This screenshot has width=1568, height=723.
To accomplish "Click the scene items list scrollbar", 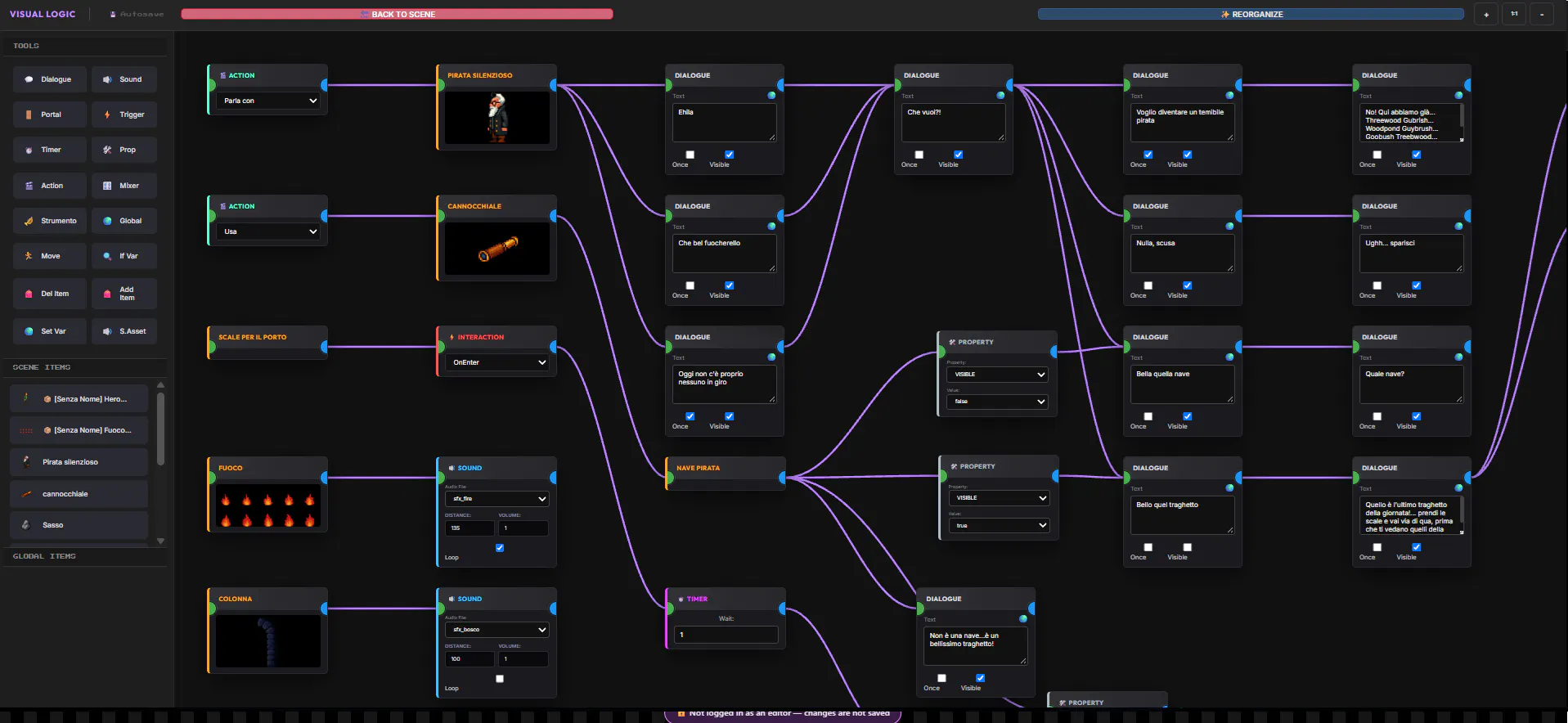I will (160, 429).
